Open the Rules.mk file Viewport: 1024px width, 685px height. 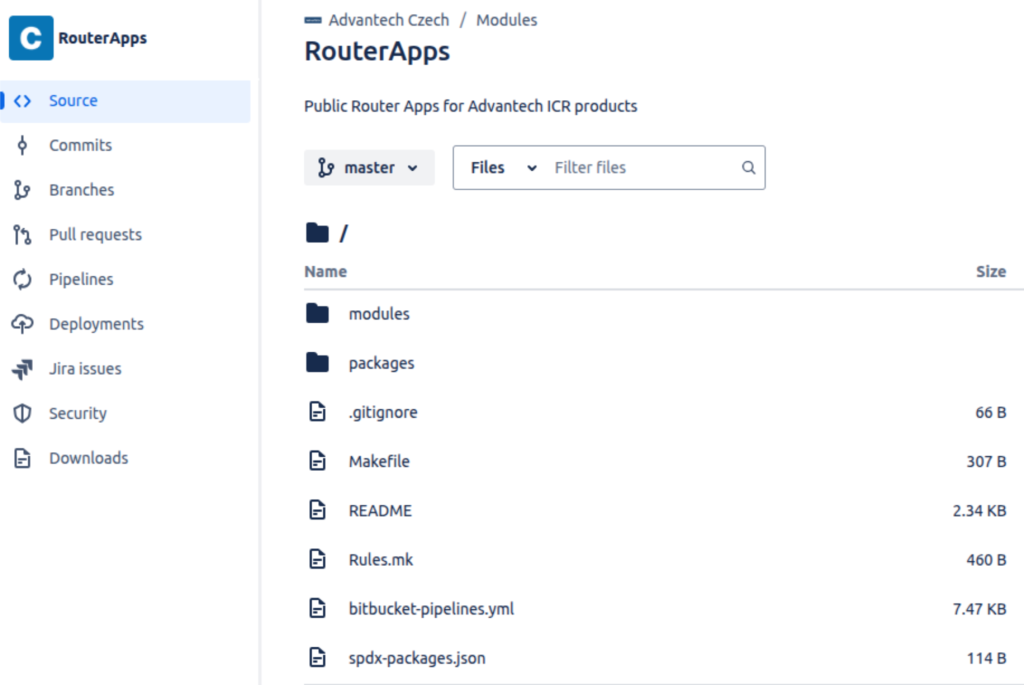(x=381, y=560)
